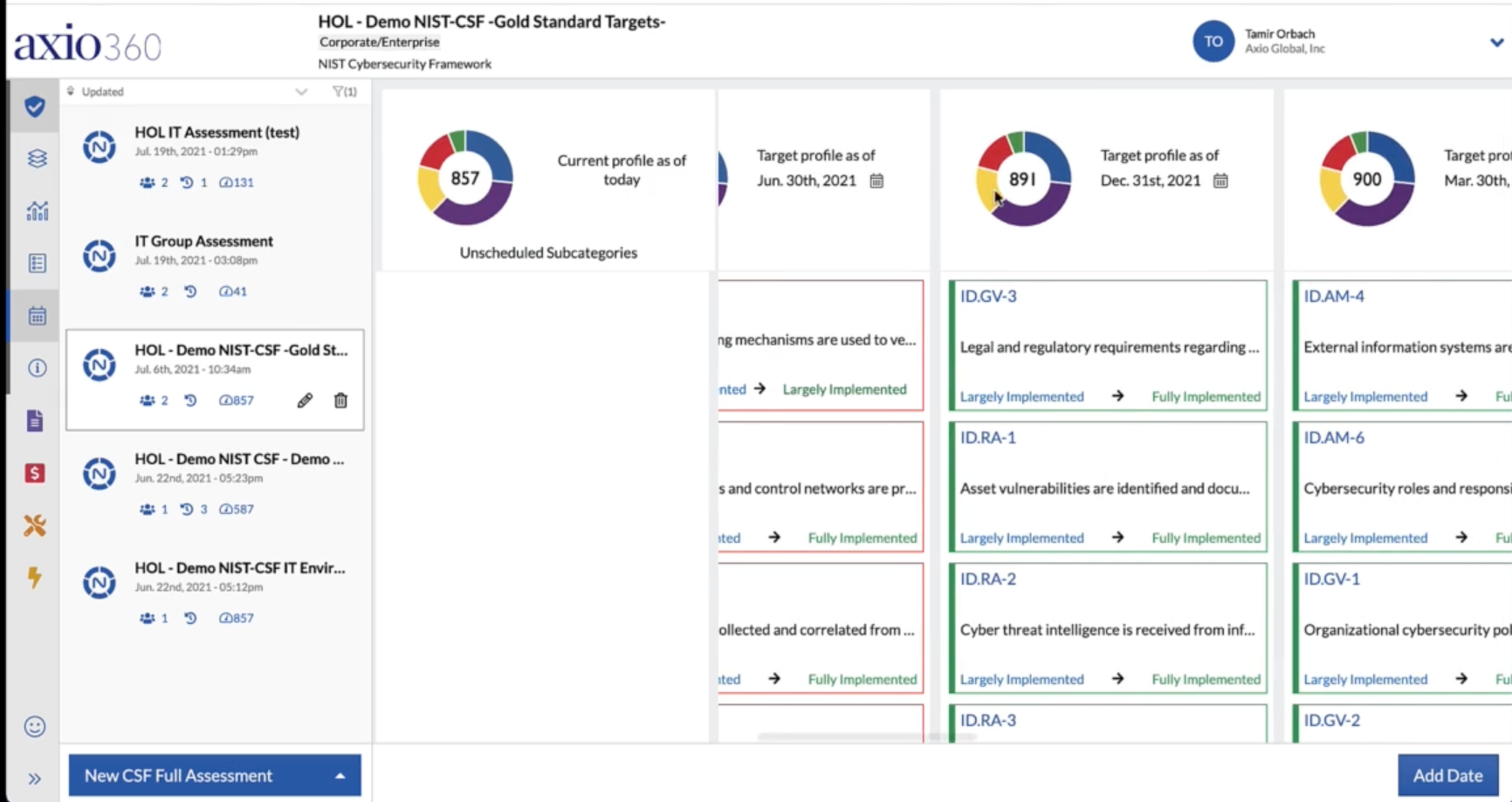This screenshot has height=802, width=1512.
Task: Open the red dollar sign icon
Action: [x=35, y=473]
